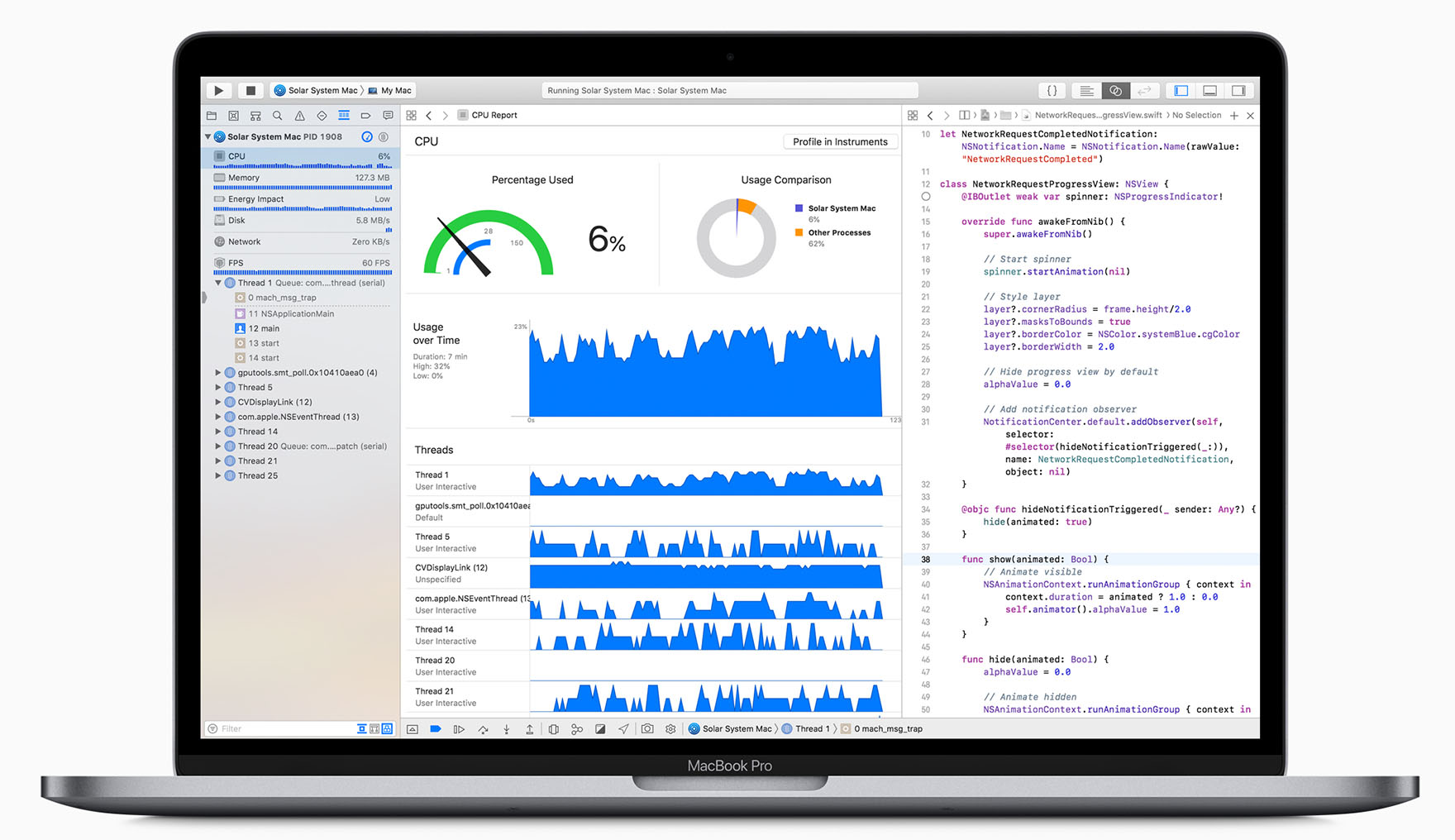
Task: Close the assistant editor with X
Action: tap(1250, 116)
